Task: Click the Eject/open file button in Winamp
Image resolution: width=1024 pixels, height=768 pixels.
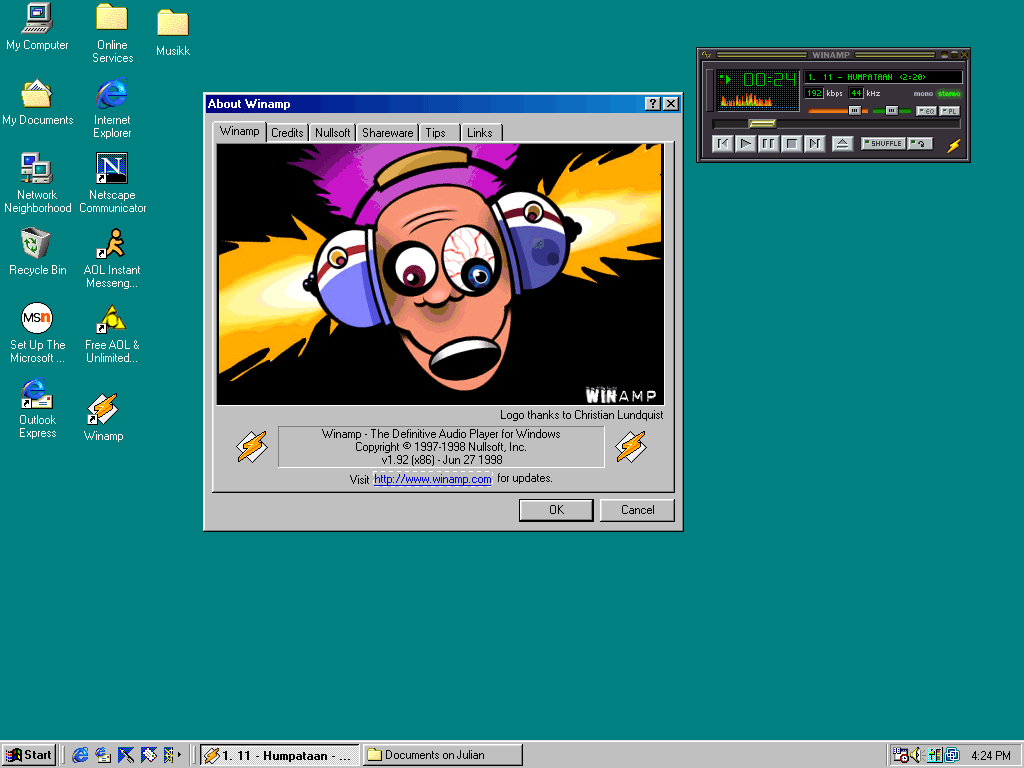Action: click(842, 144)
